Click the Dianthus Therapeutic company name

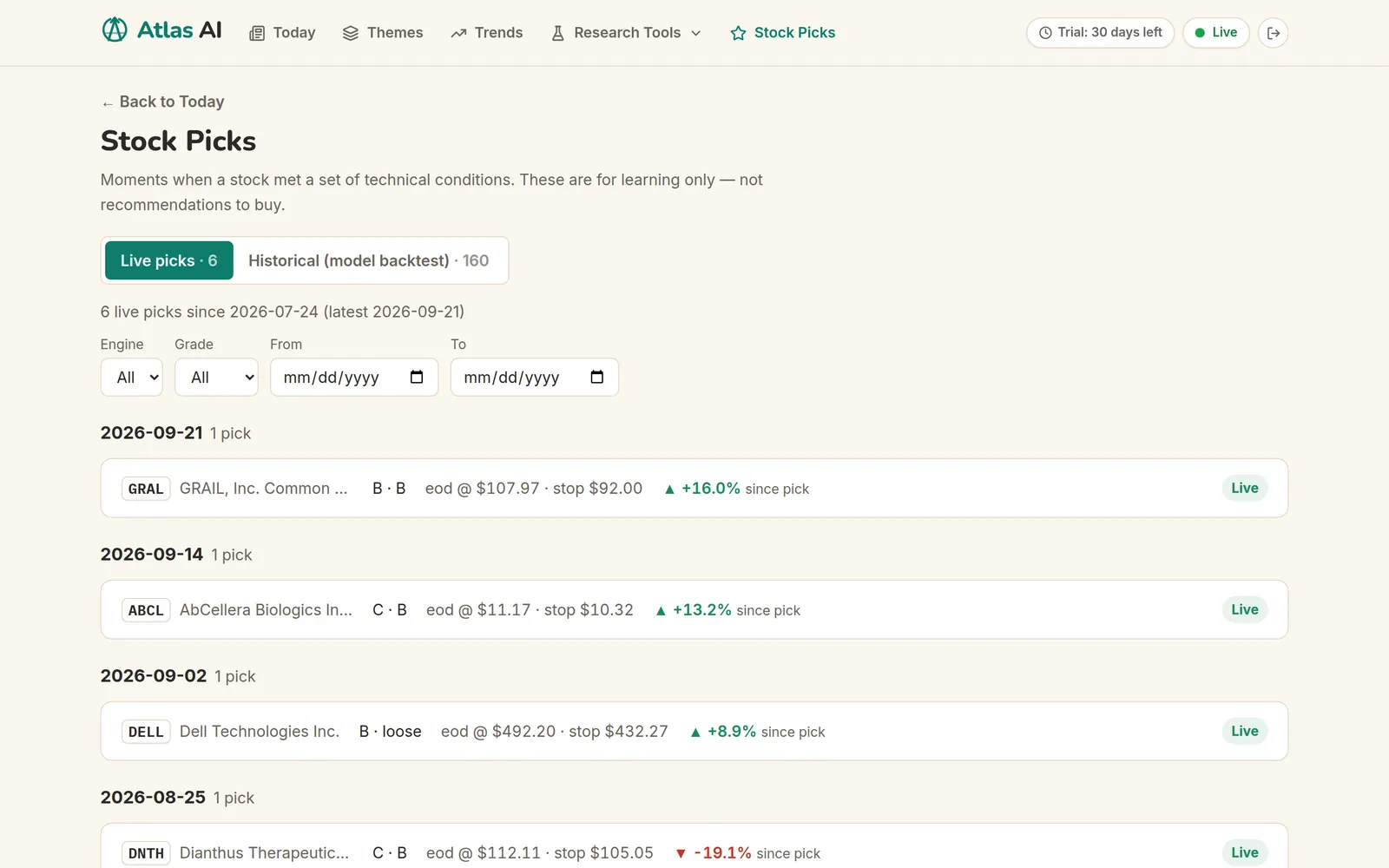point(264,853)
